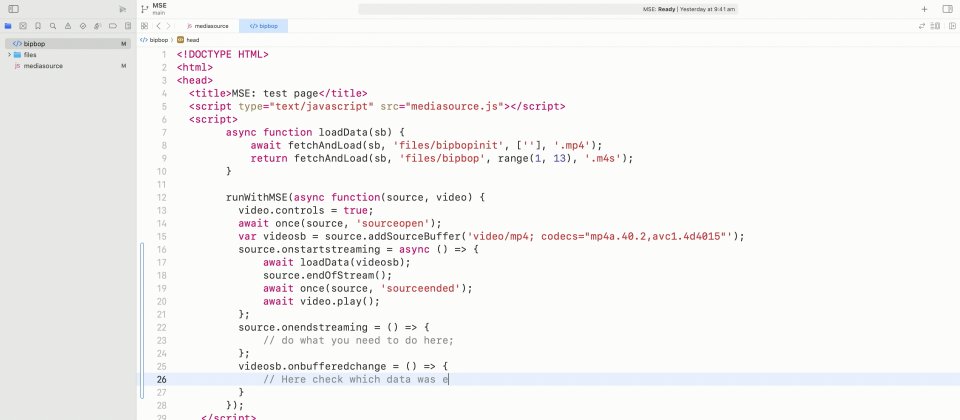The image size is (960, 420).
Task: Click line number 26 in the gutter
Action: point(161,380)
